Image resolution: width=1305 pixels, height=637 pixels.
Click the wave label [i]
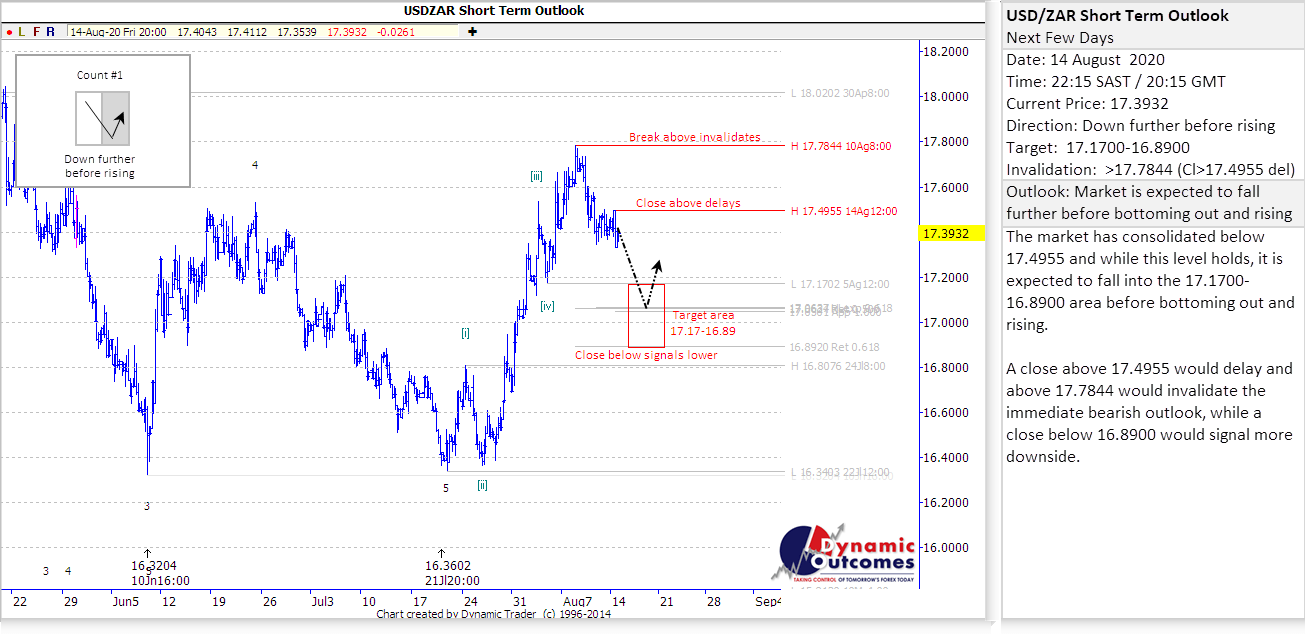[465, 332]
